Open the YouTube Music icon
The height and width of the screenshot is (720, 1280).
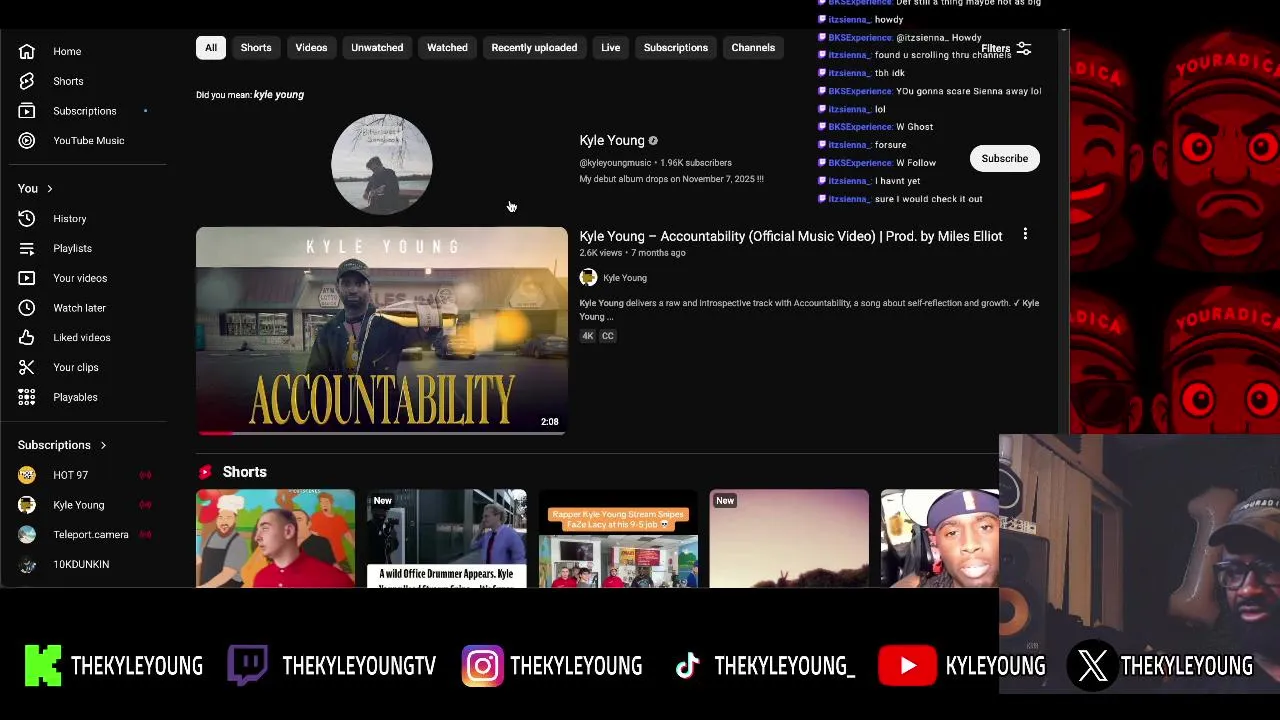[27, 141]
